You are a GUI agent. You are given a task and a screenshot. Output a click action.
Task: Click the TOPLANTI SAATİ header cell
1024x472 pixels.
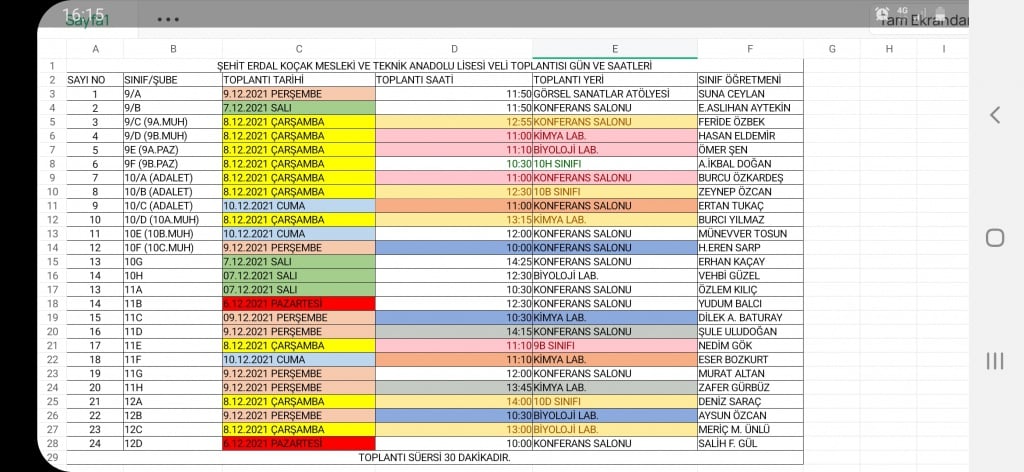pos(454,80)
